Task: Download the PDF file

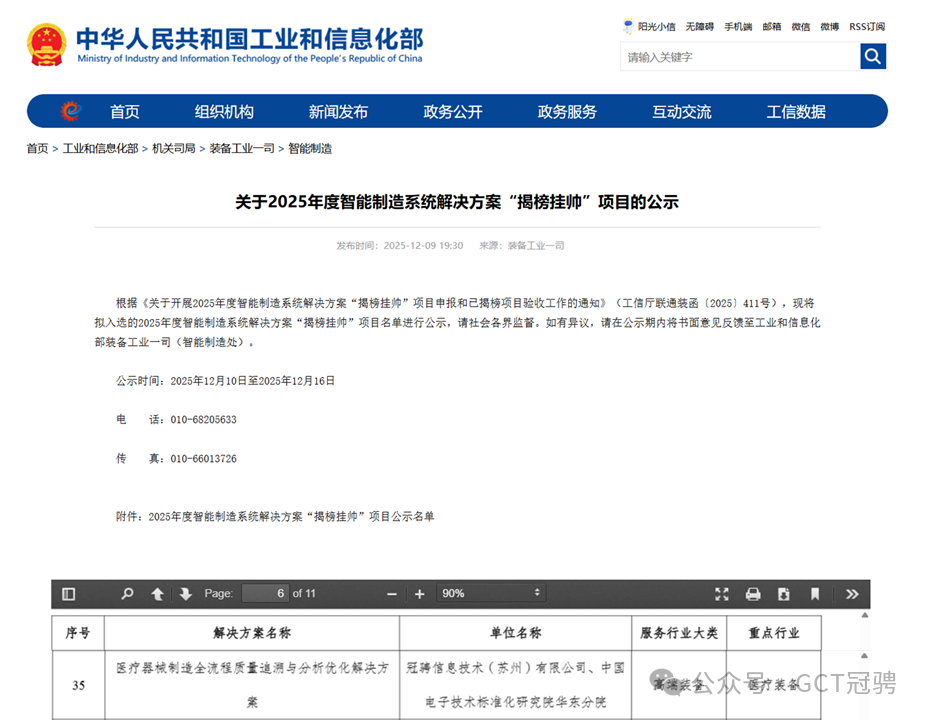Action: [x=784, y=594]
